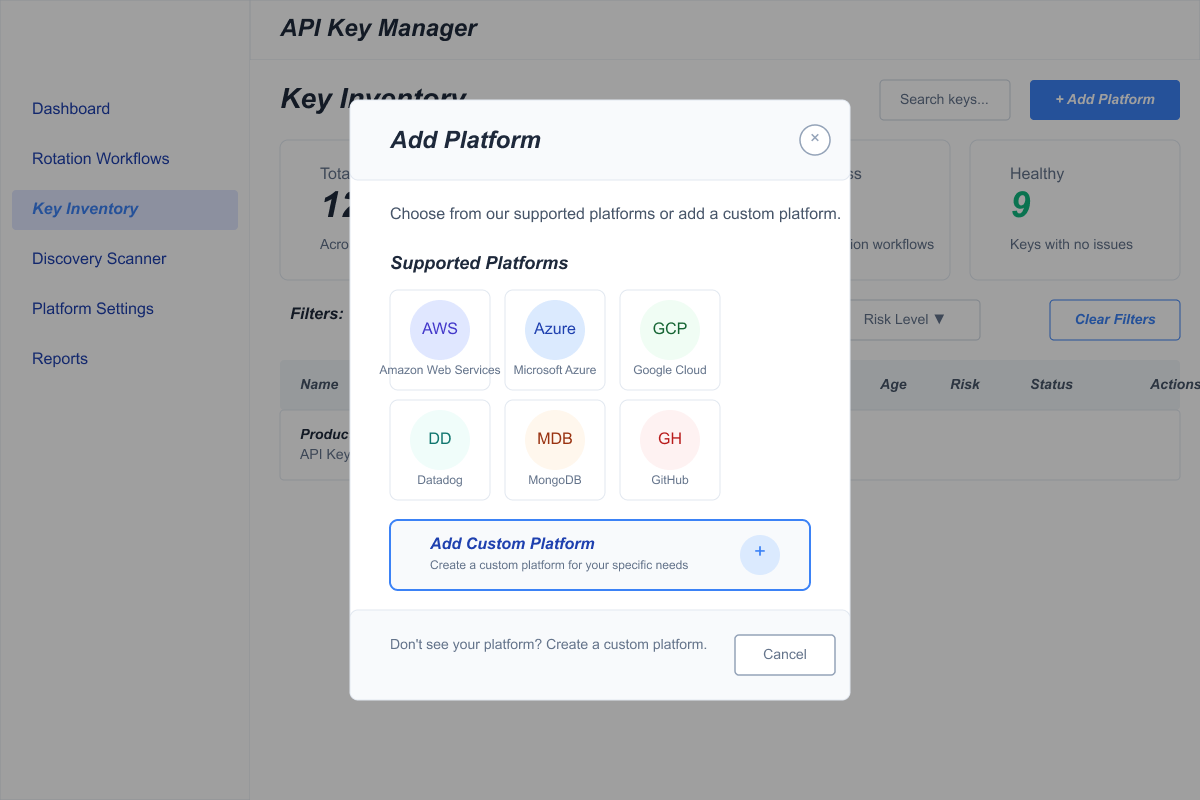Screen dimensions: 1200x800
Task: Close the Add Platform dialog with X
Action: [815, 139]
